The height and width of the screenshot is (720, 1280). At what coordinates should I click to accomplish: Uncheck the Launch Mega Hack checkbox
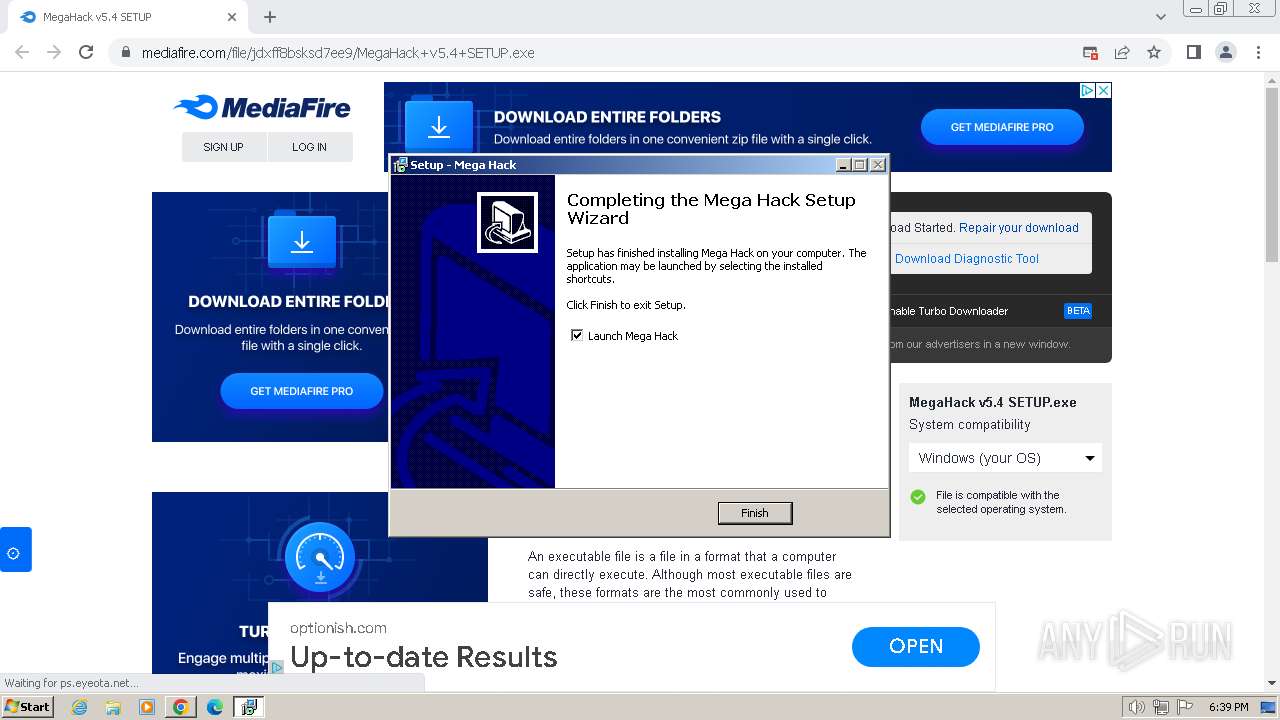click(577, 336)
